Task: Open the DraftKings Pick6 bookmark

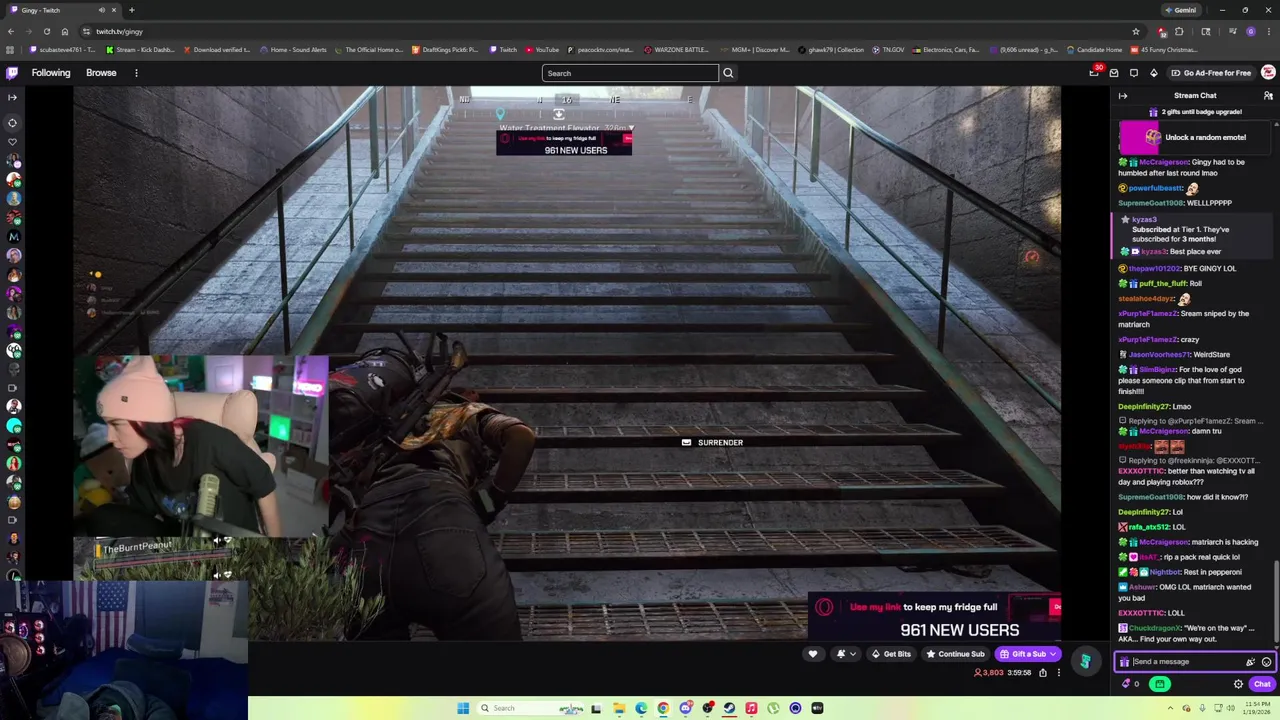Action: click(x=445, y=49)
